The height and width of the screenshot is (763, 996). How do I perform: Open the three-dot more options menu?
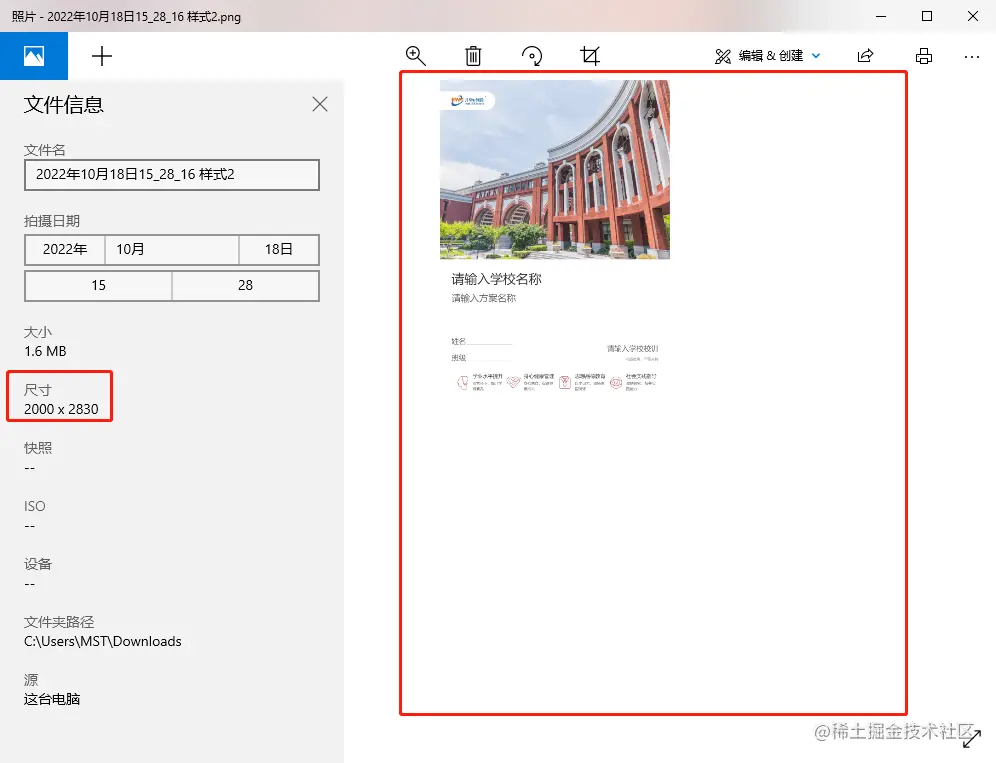pos(971,56)
